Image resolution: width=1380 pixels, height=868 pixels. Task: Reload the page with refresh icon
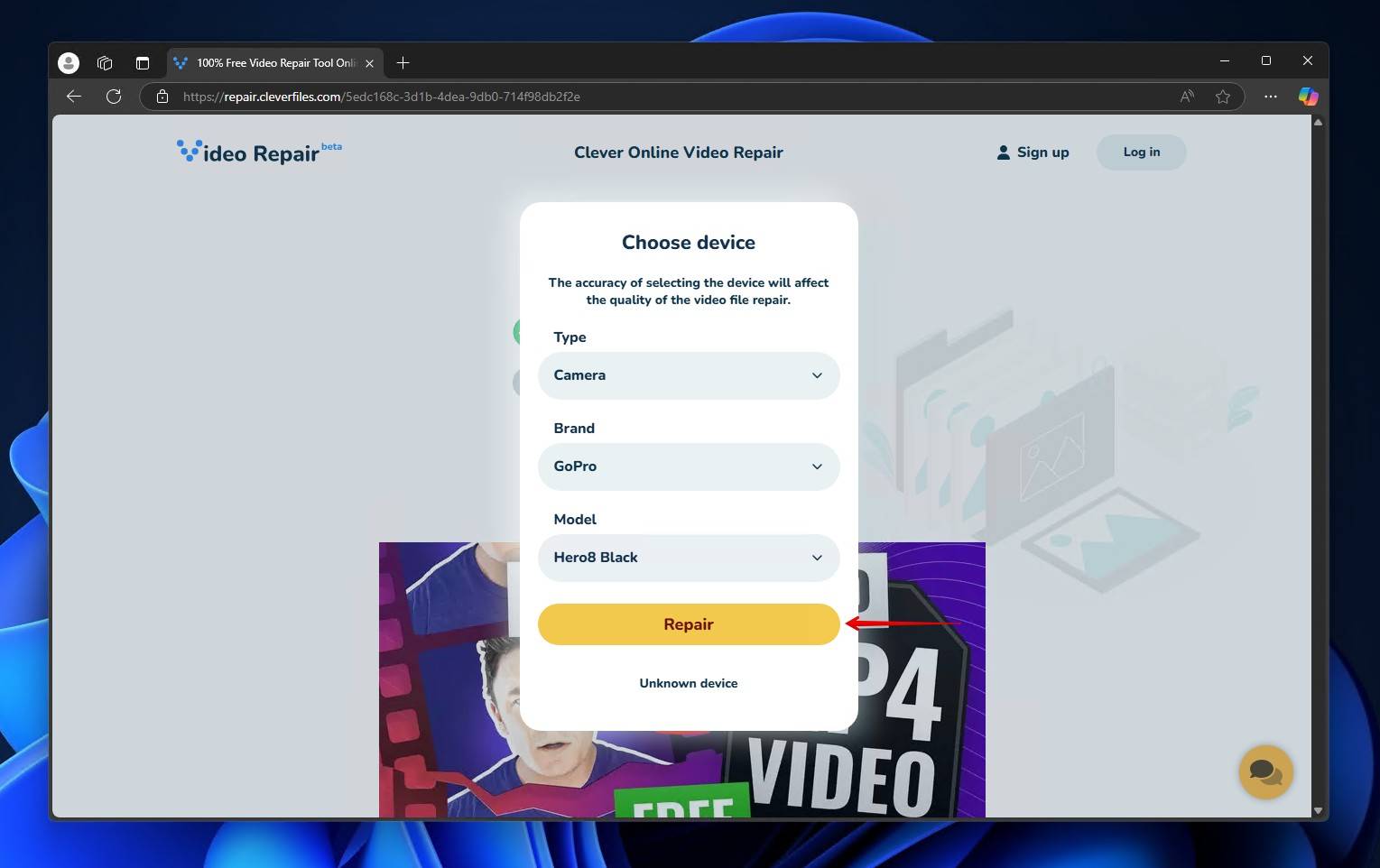(114, 97)
